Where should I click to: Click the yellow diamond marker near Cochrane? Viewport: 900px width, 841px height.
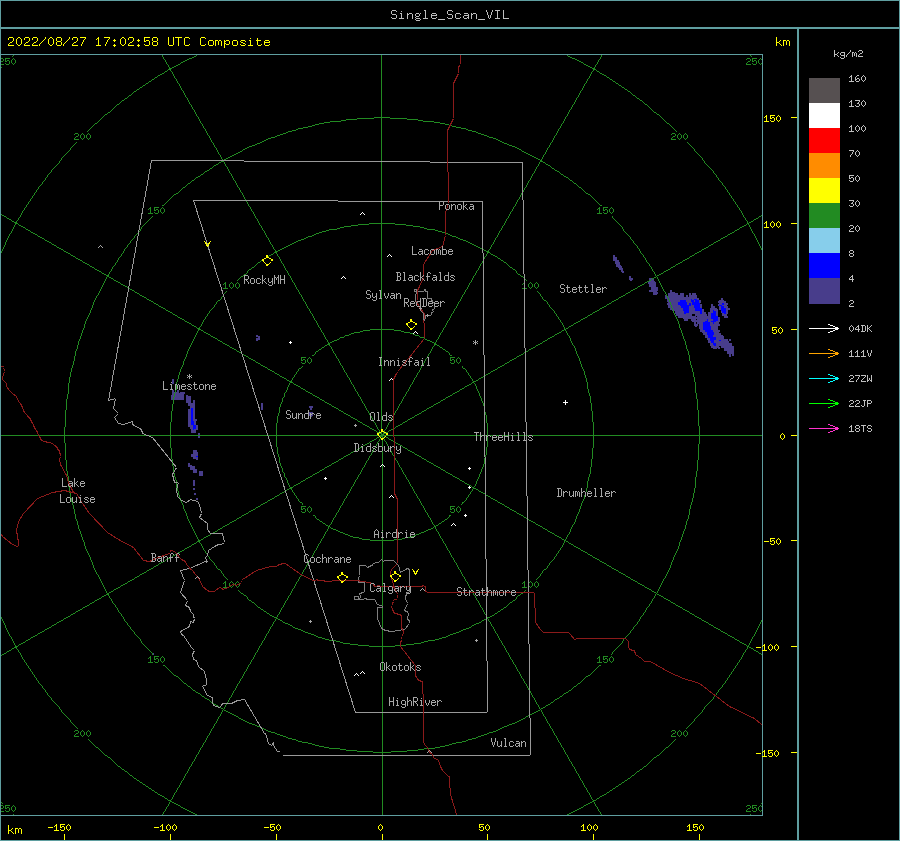click(x=343, y=578)
